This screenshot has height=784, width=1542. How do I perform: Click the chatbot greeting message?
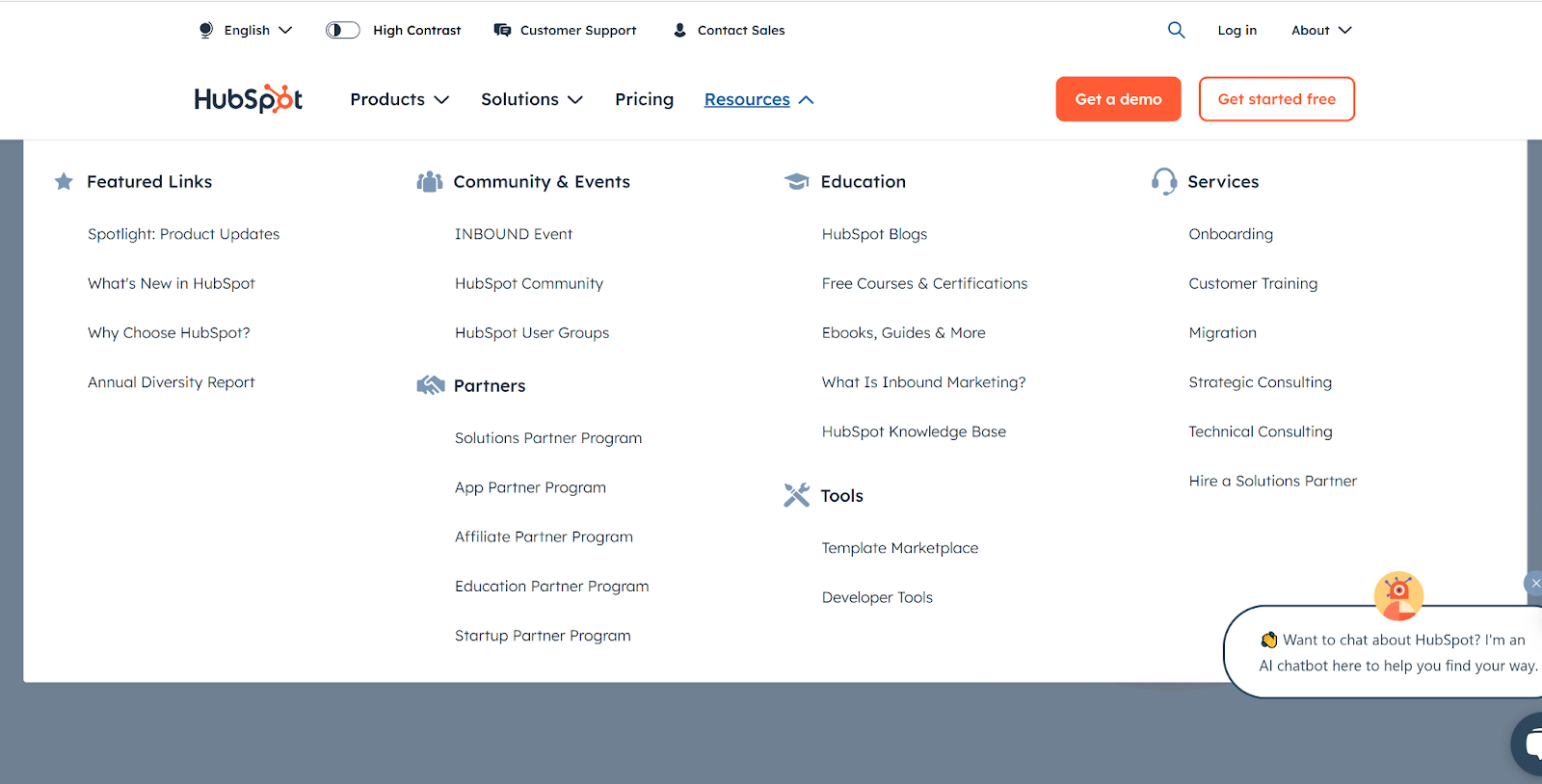1397,652
